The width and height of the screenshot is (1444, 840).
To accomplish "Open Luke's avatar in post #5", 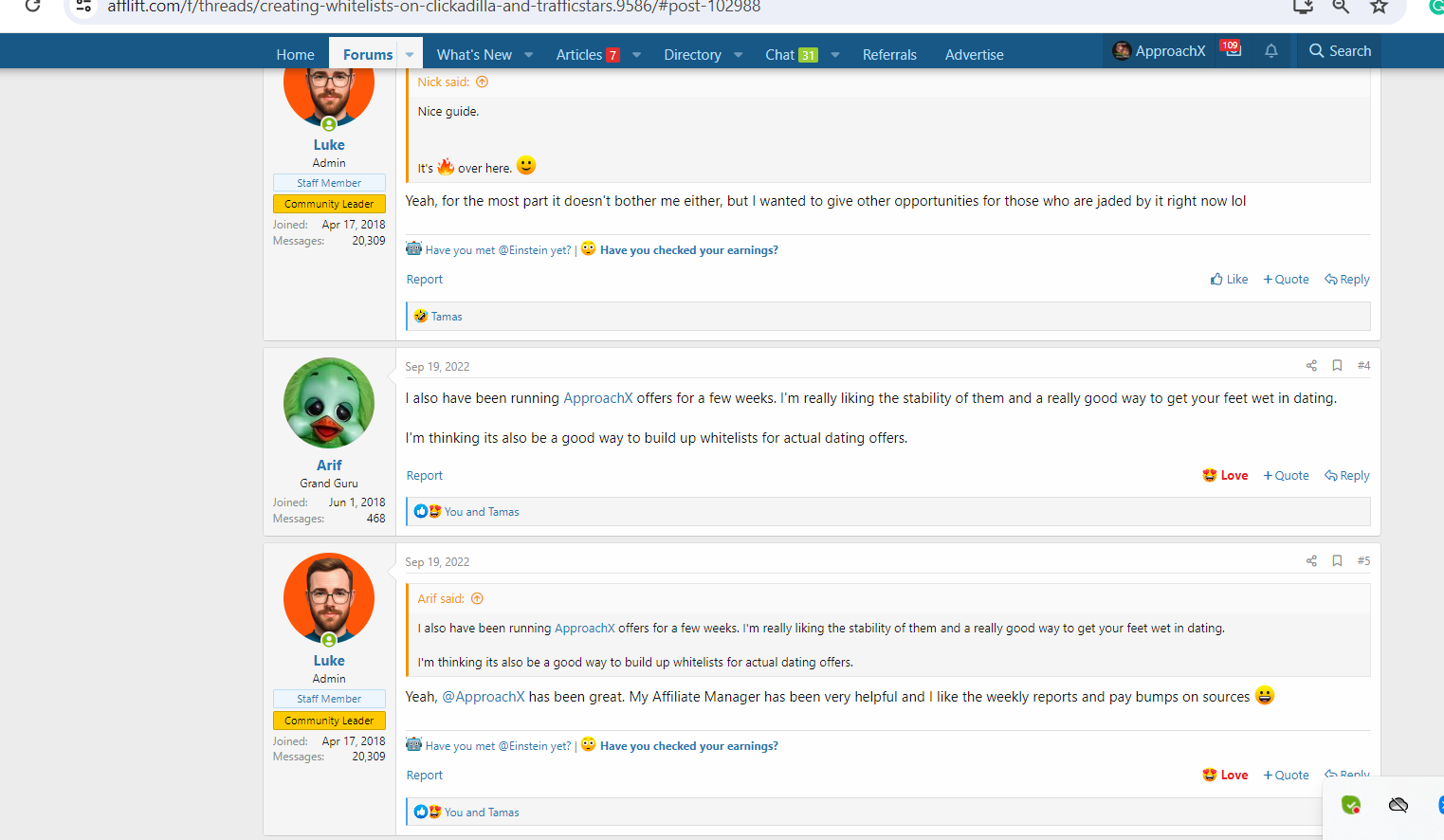I will (329, 598).
